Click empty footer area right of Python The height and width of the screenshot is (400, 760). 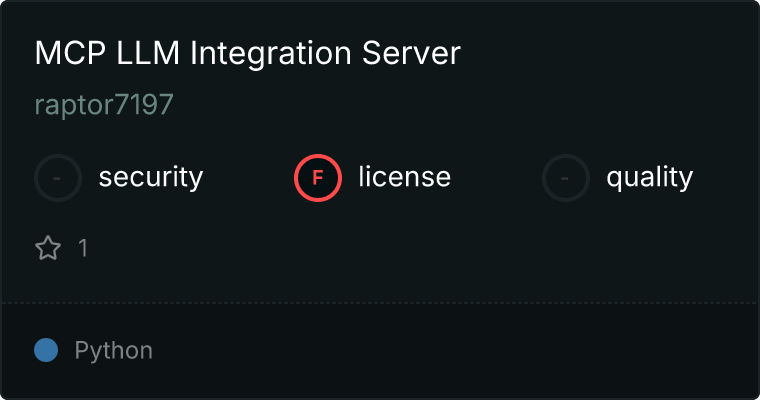click(450, 351)
